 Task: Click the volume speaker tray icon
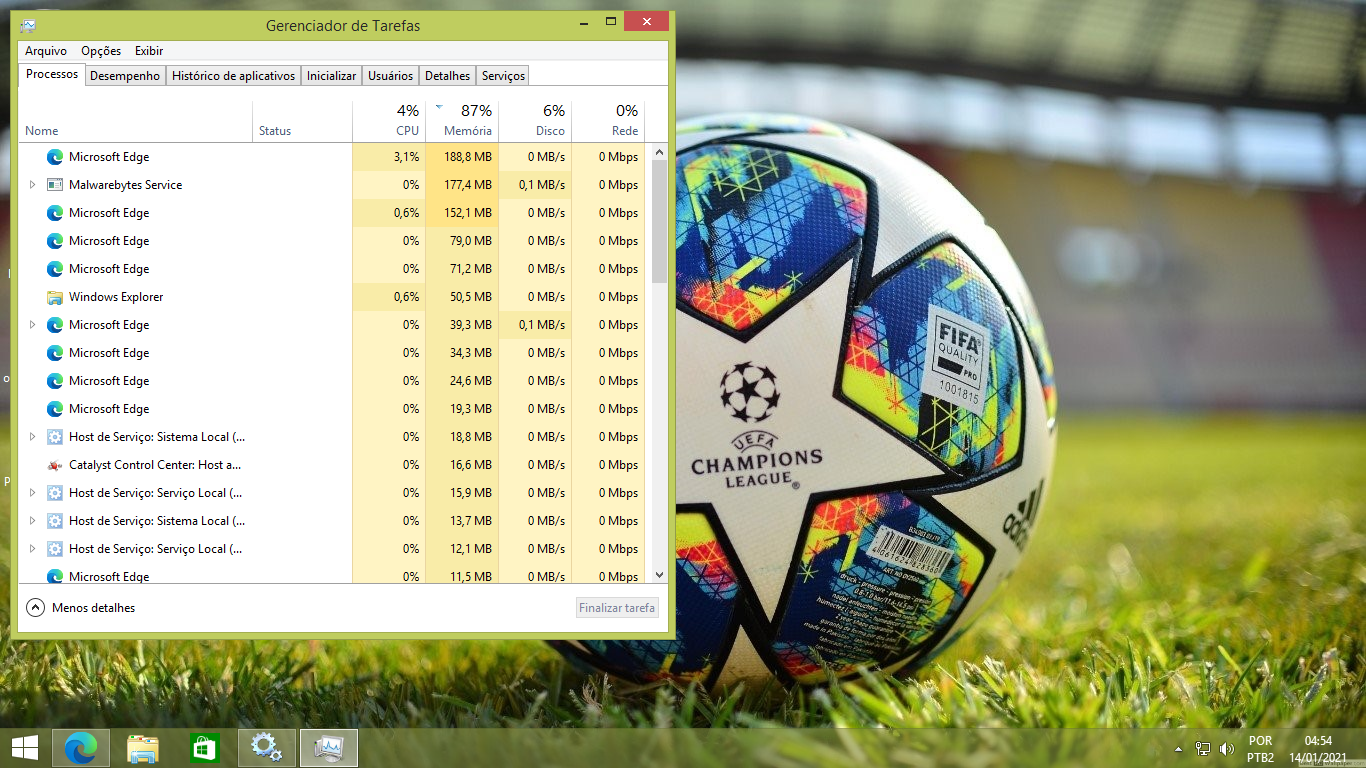coord(1227,748)
